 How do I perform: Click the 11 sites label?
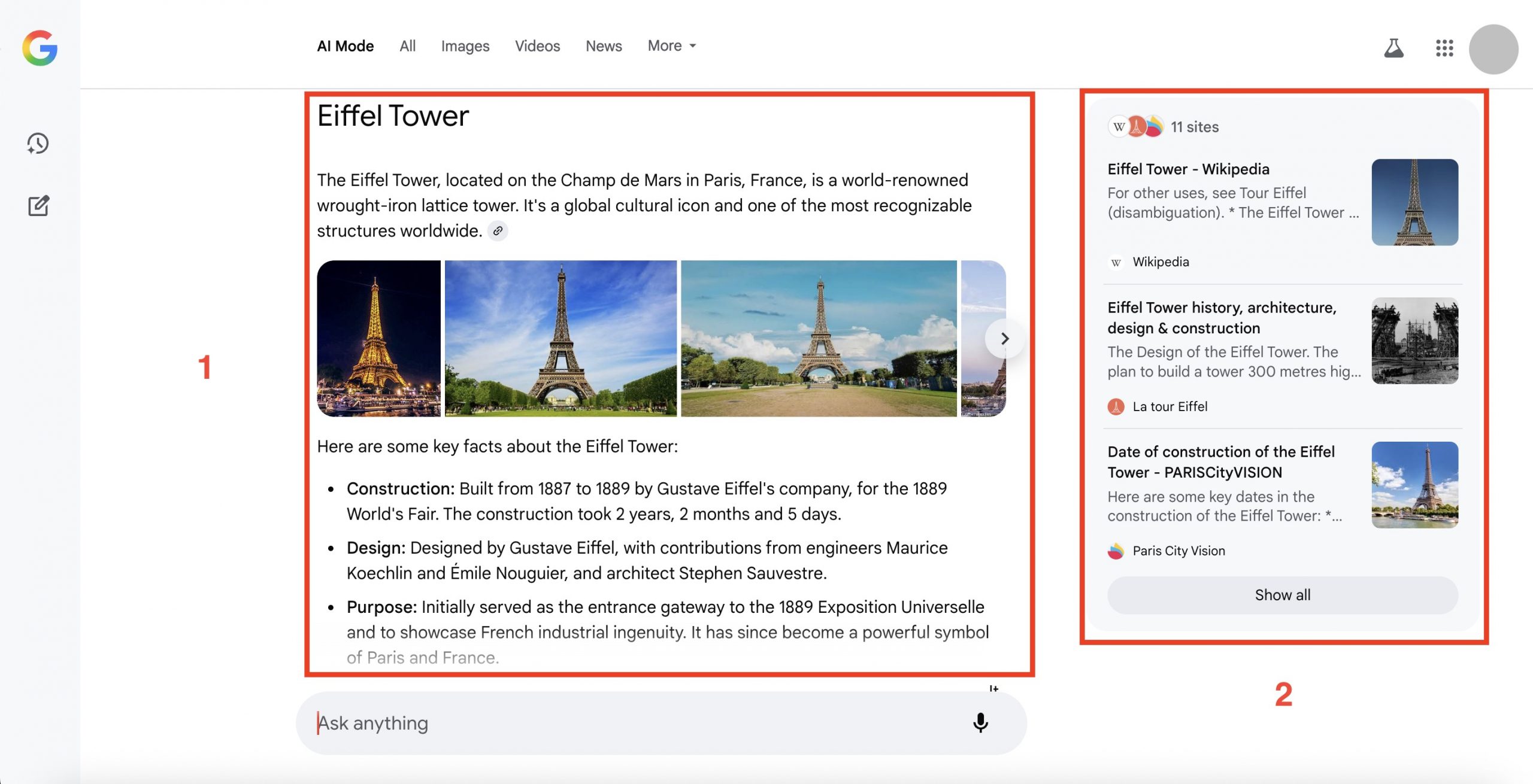tap(1195, 127)
